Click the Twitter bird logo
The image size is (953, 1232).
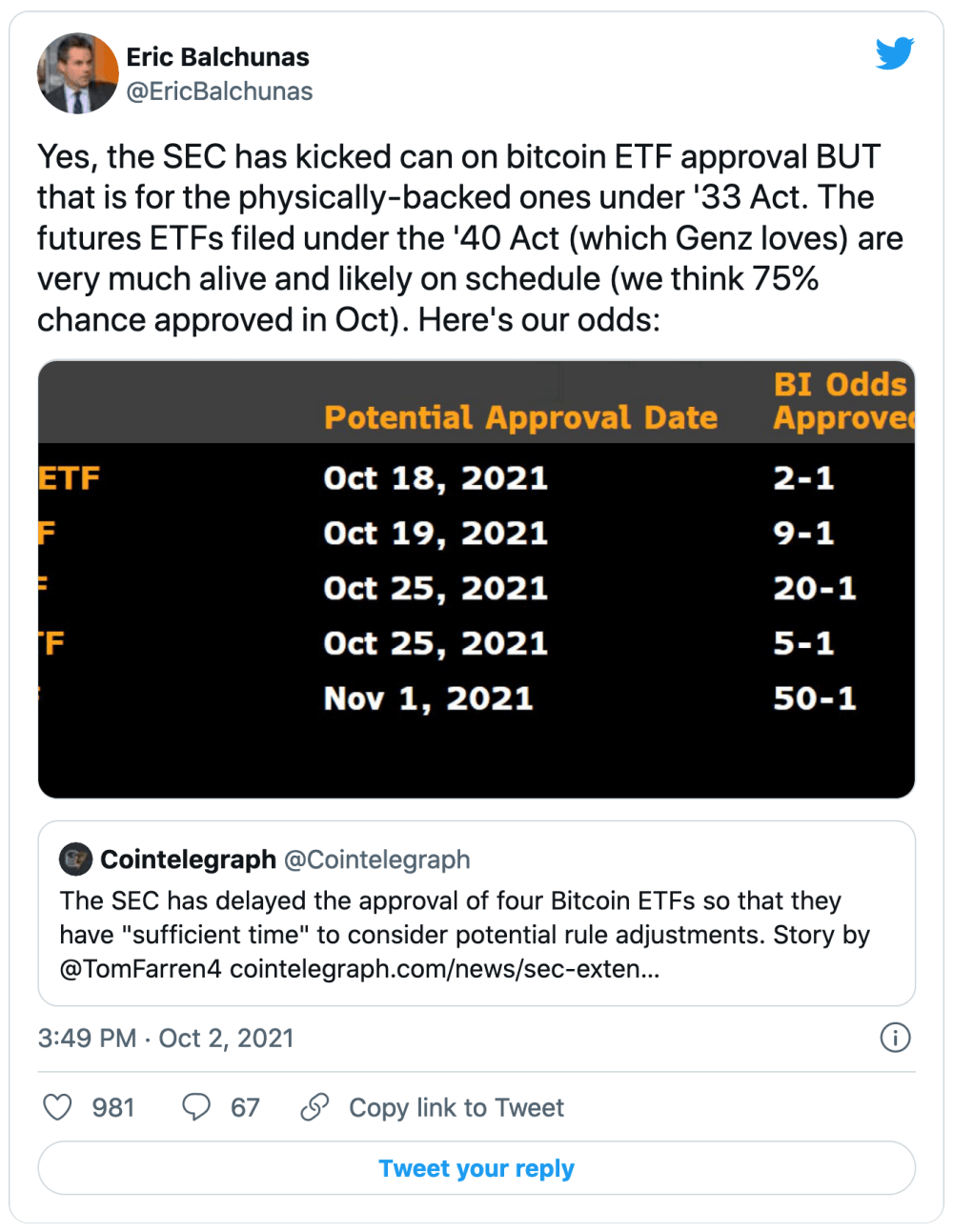pyautogui.click(x=895, y=53)
